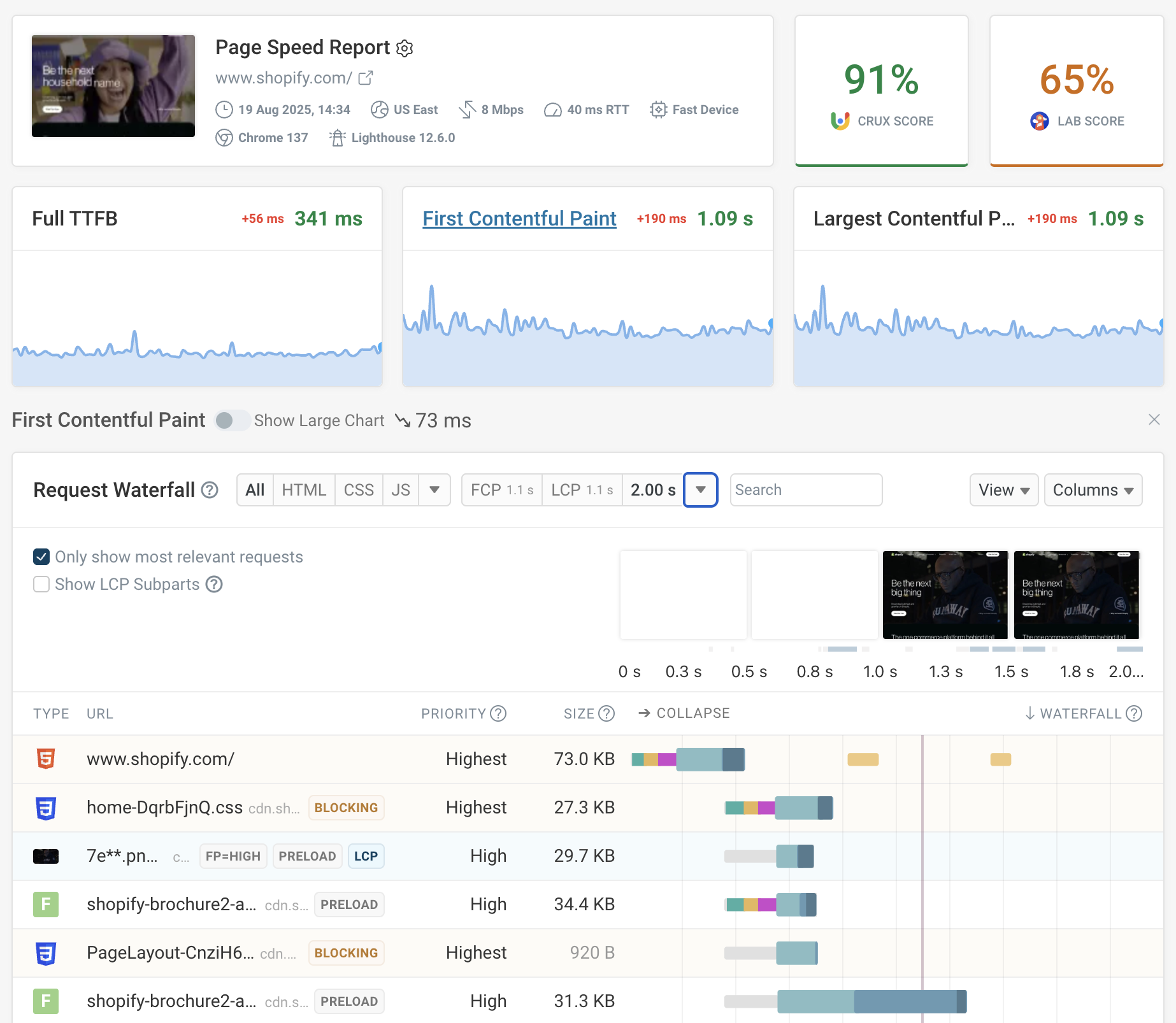The image size is (1176, 1023).
Task: Click the clock icon beside the test date
Action: (x=224, y=110)
